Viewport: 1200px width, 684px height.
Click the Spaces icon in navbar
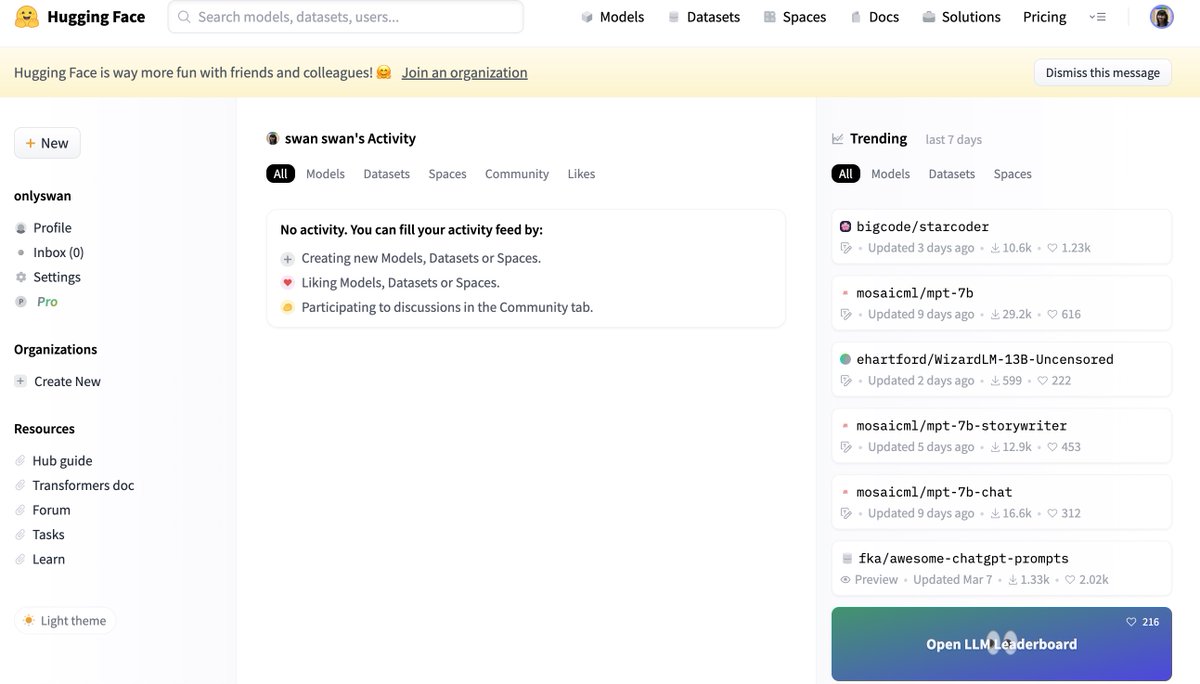coord(769,17)
